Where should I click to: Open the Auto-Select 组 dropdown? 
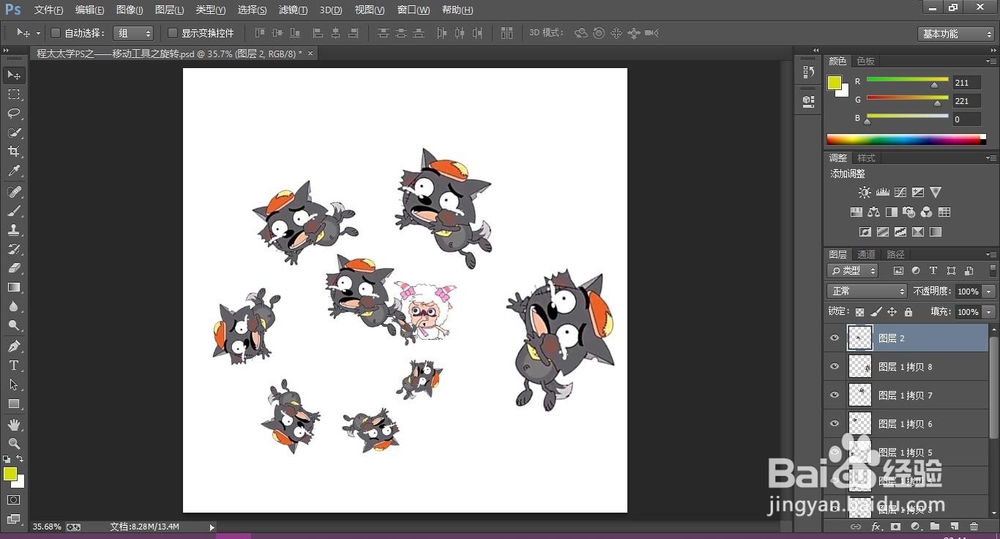coord(133,33)
